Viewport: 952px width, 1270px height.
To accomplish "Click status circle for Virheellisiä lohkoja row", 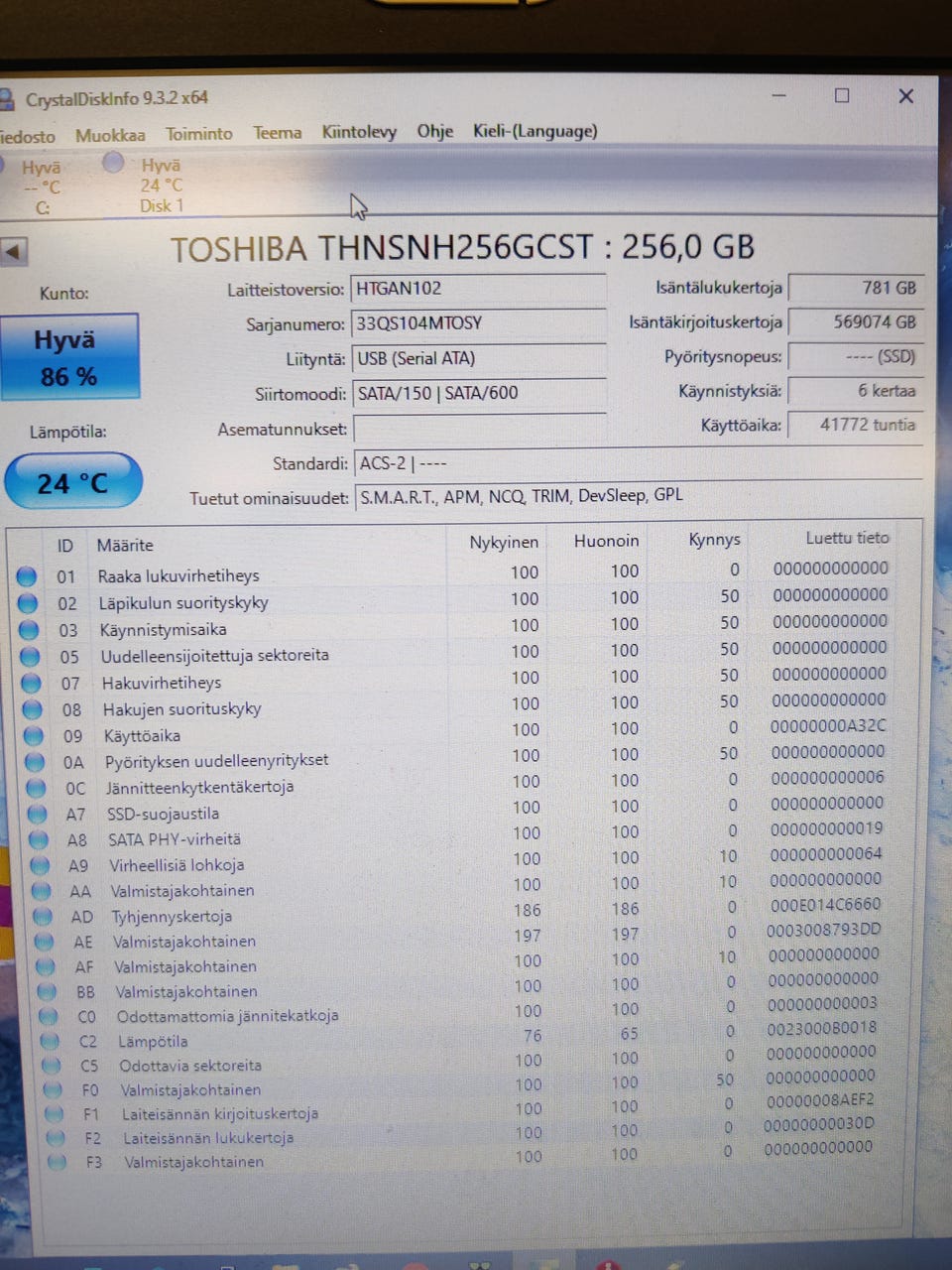I will pos(41,865).
